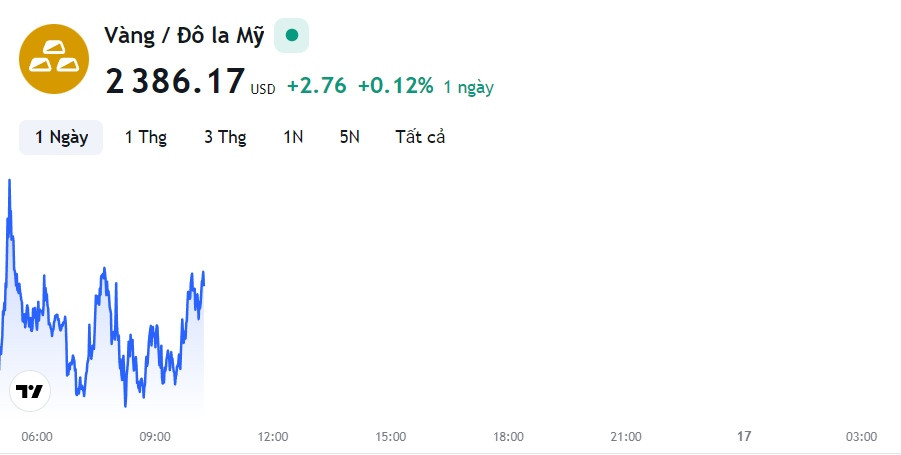
Task: Click the 06:00 time axis label
Action: tap(37, 437)
